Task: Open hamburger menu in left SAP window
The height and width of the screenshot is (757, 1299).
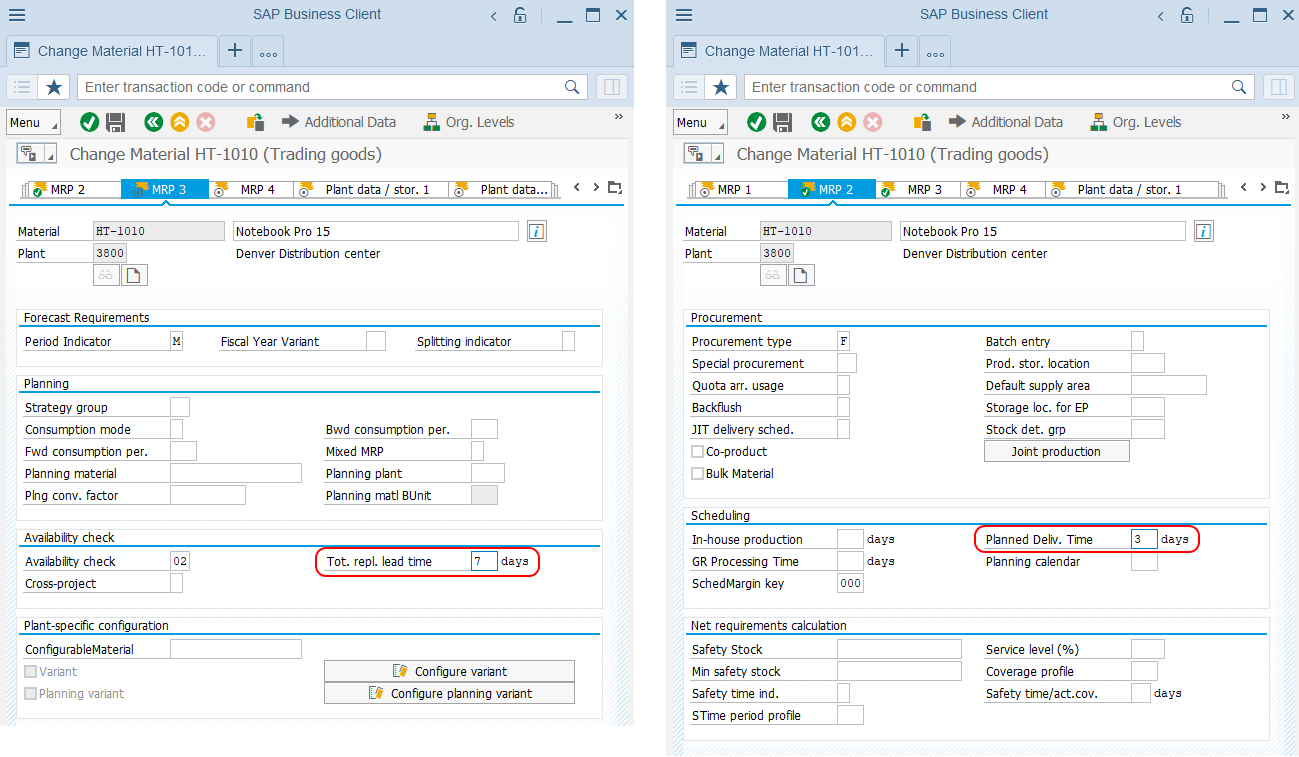Action: tap(17, 15)
